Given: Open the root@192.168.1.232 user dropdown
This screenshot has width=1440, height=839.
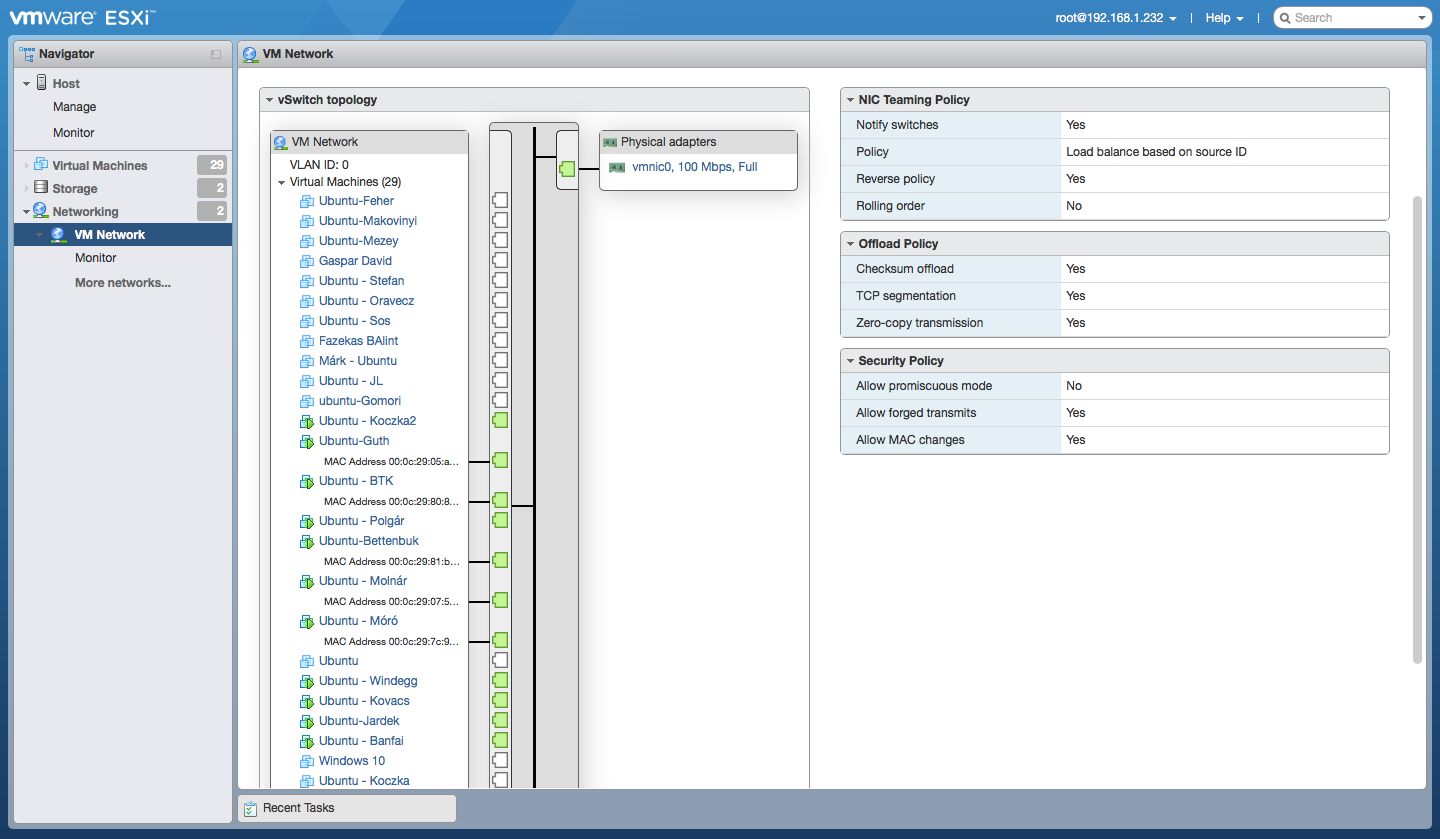Looking at the screenshot, I should (x=1116, y=18).
